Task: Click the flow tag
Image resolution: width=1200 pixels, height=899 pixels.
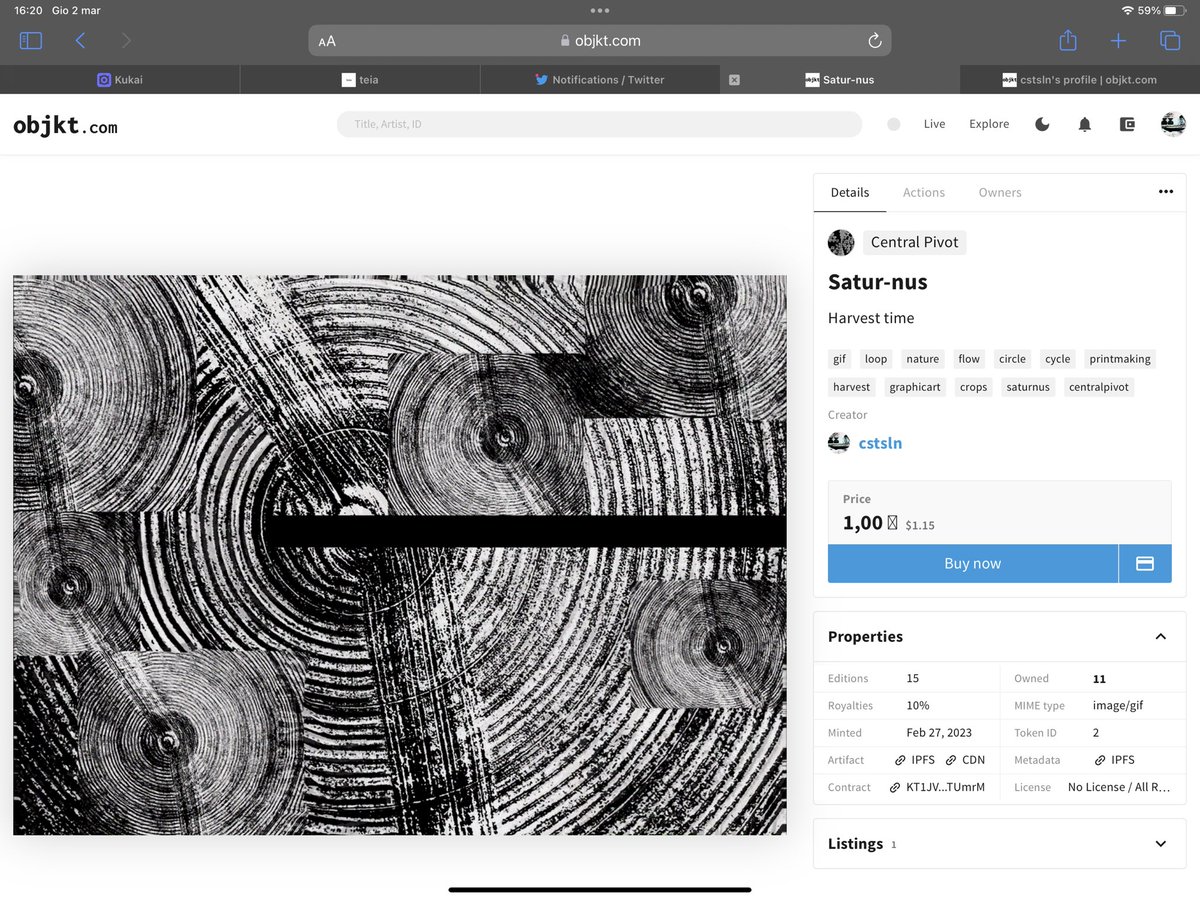Action: pos(969,359)
